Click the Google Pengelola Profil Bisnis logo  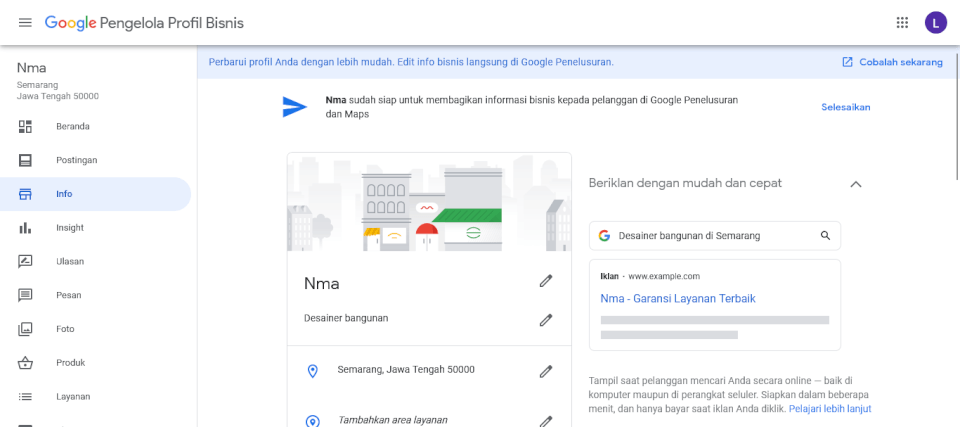point(144,23)
